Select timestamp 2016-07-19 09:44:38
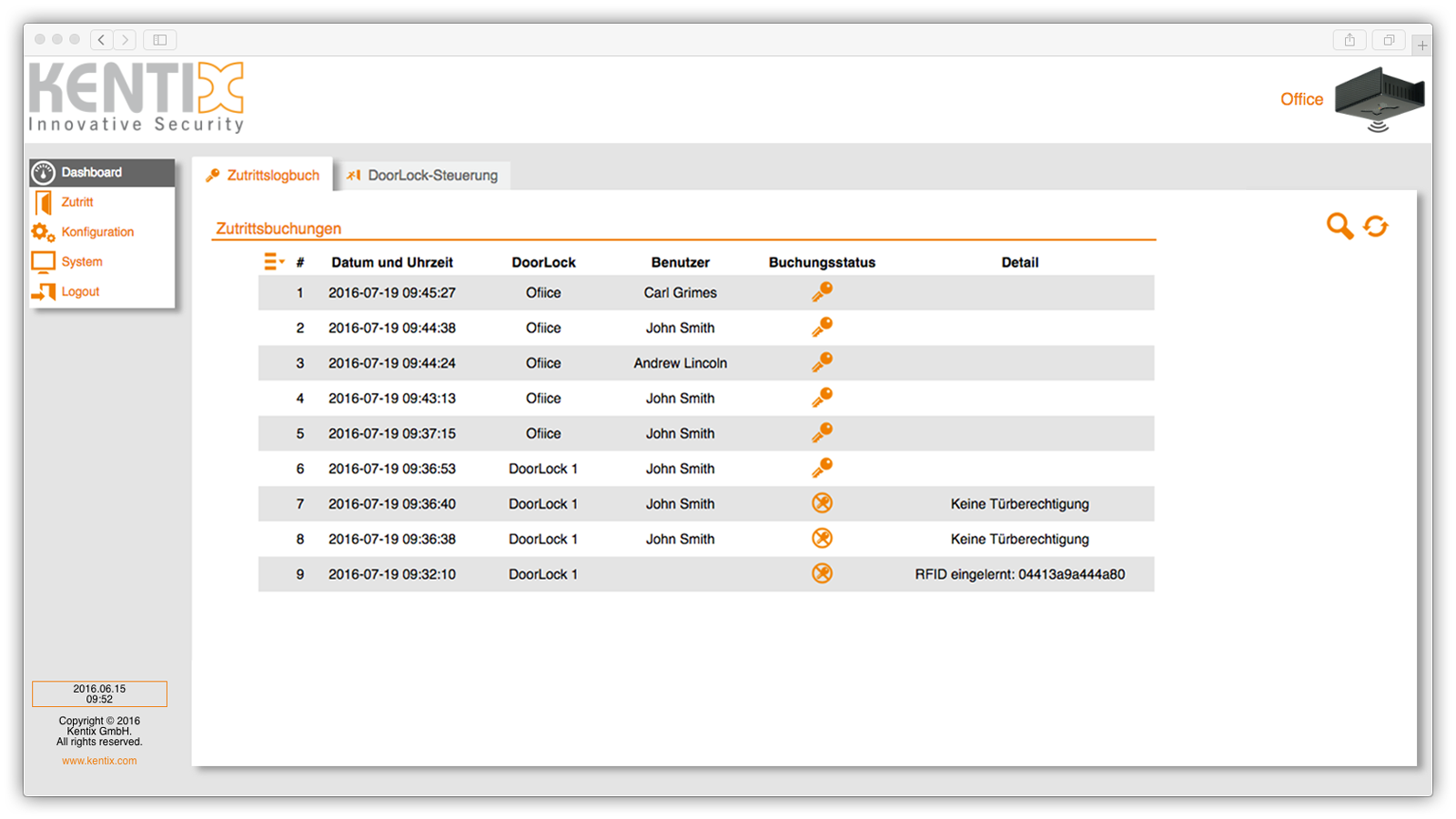1456x819 pixels. pos(392,328)
